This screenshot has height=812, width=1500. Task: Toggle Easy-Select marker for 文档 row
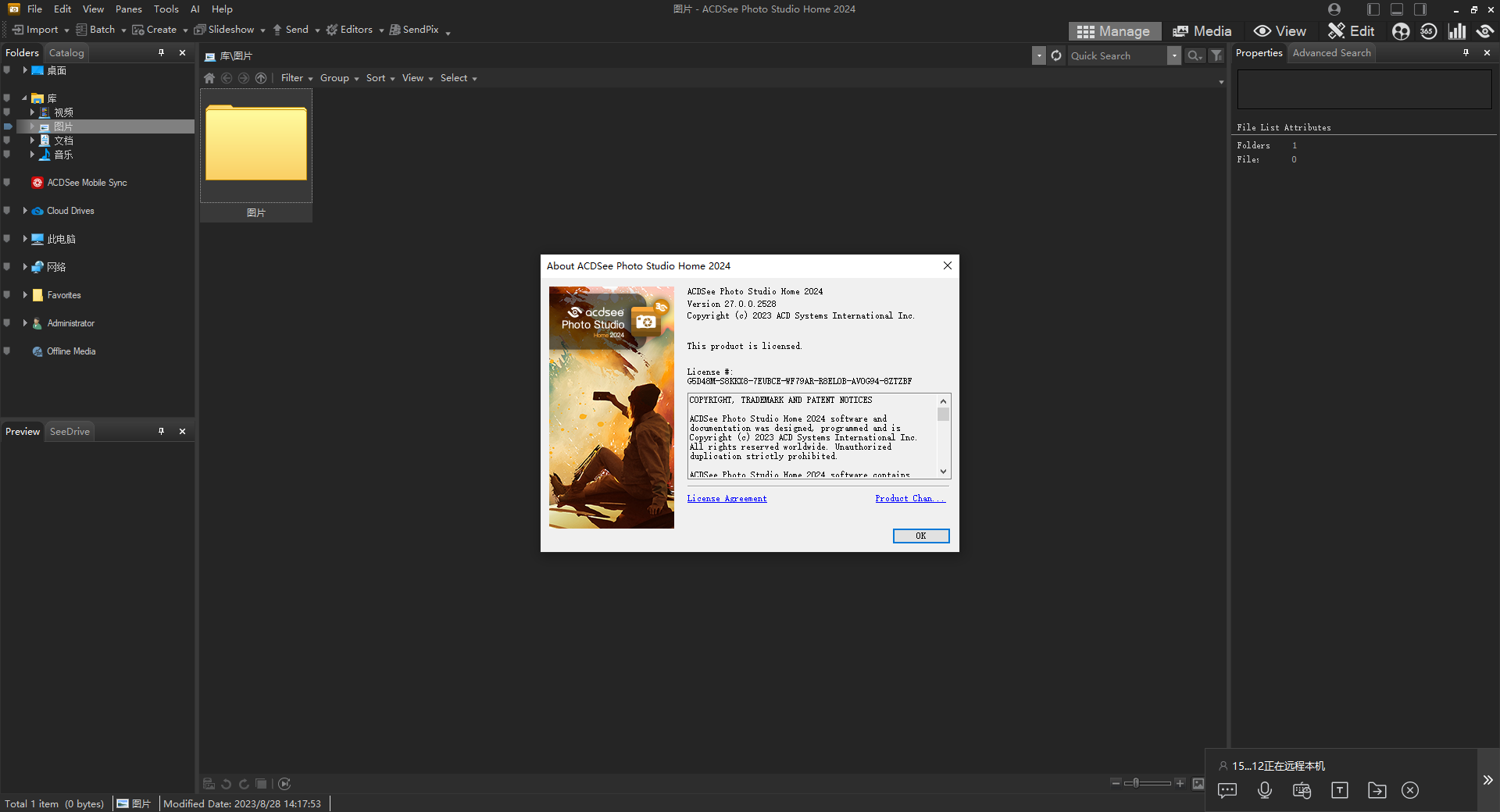pyautogui.click(x=7, y=141)
